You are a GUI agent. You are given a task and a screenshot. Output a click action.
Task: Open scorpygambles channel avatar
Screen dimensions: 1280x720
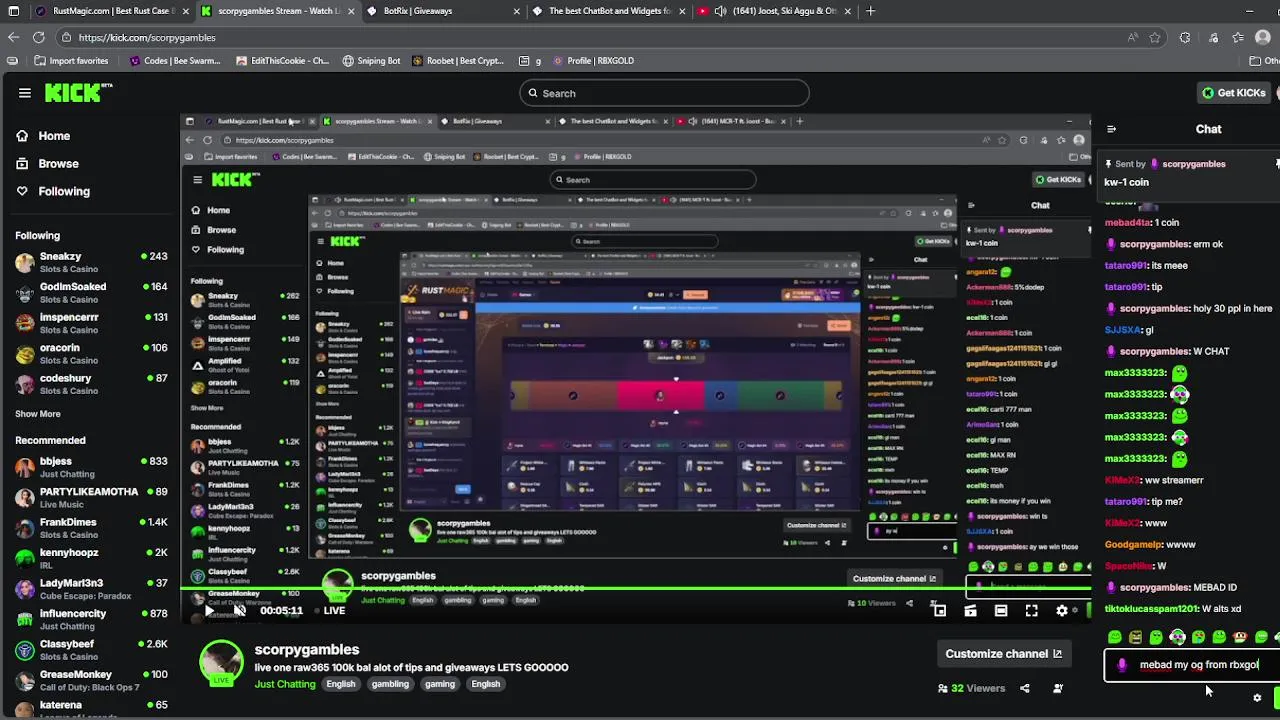point(221,663)
